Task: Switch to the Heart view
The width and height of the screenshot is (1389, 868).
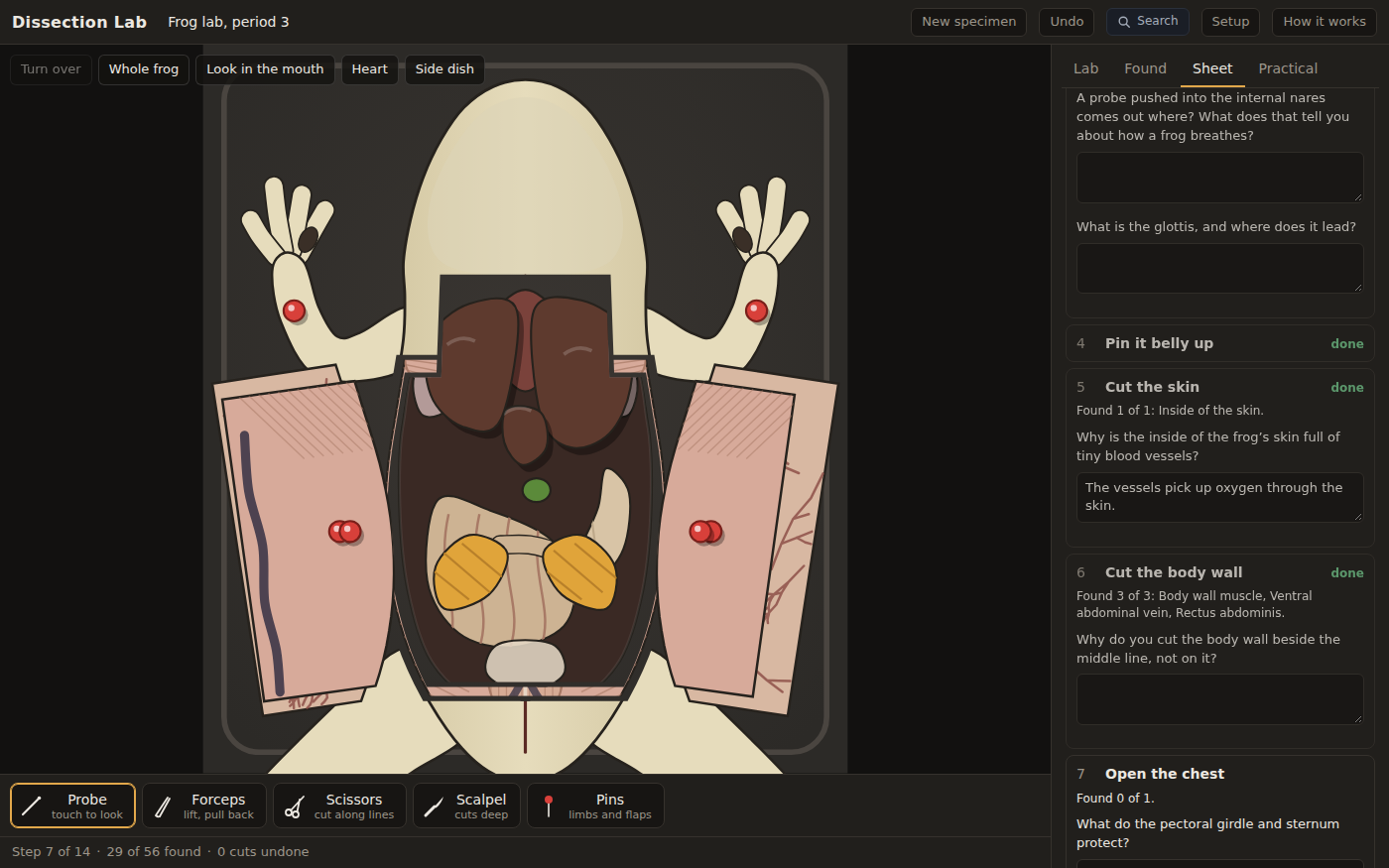Action: coord(369,69)
